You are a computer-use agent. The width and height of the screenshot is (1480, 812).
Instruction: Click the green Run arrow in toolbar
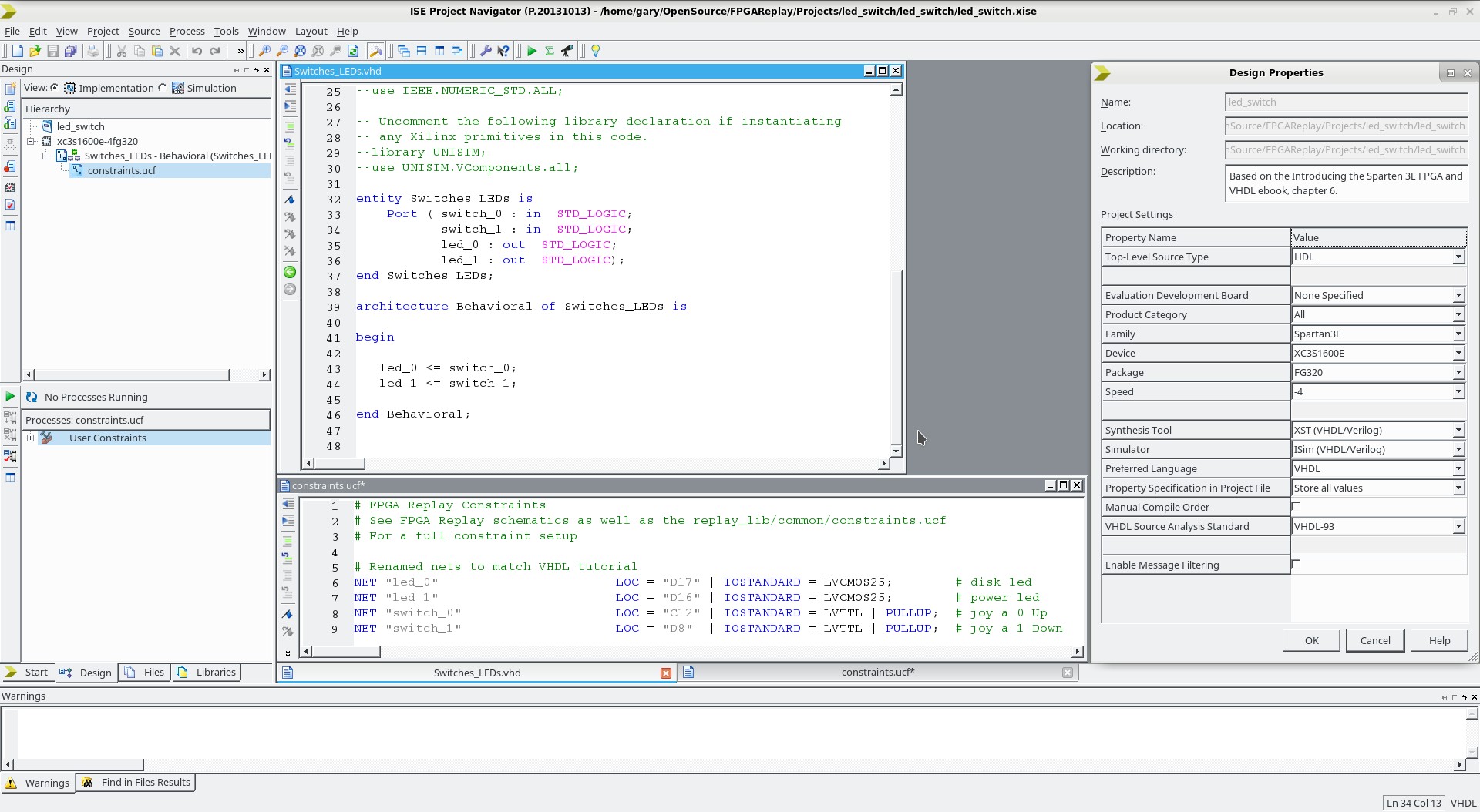[532, 51]
